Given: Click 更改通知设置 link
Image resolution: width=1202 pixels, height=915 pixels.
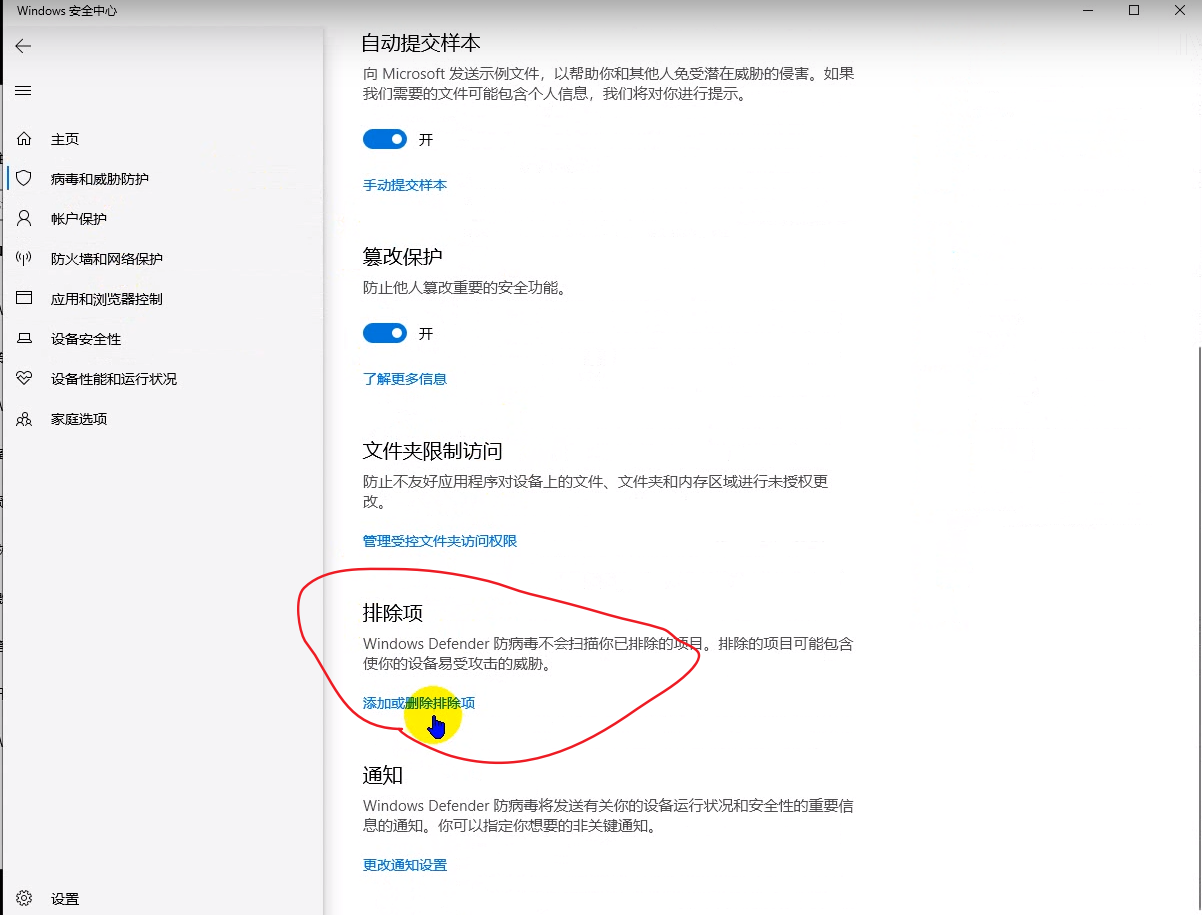Looking at the screenshot, I should [x=405, y=865].
